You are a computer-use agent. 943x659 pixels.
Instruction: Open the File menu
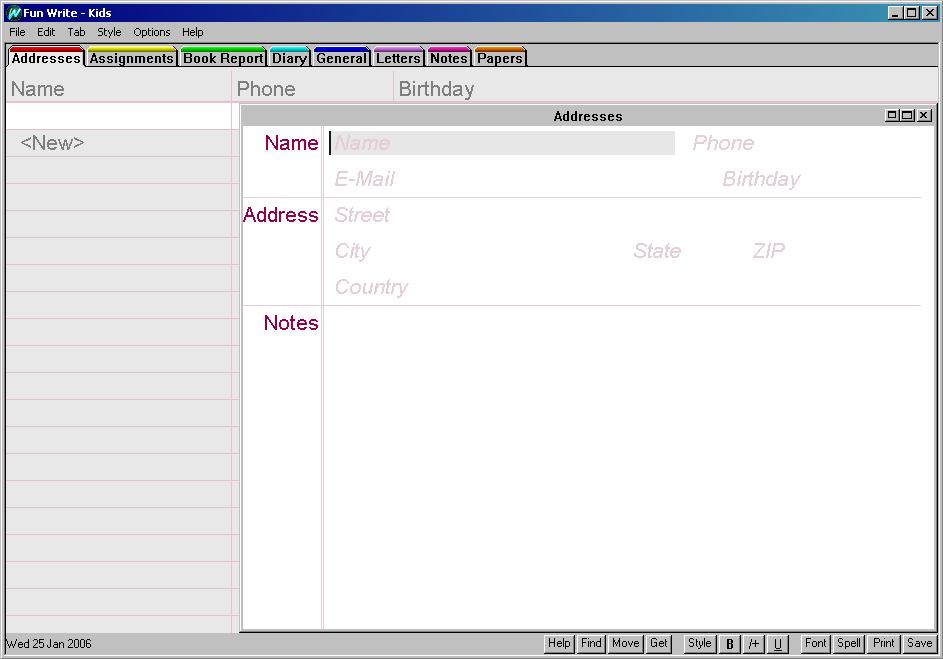pos(17,32)
